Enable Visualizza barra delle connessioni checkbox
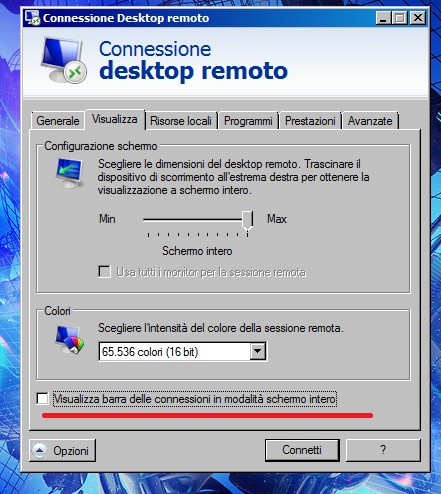This screenshot has height=494, width=441. point(42,398)
